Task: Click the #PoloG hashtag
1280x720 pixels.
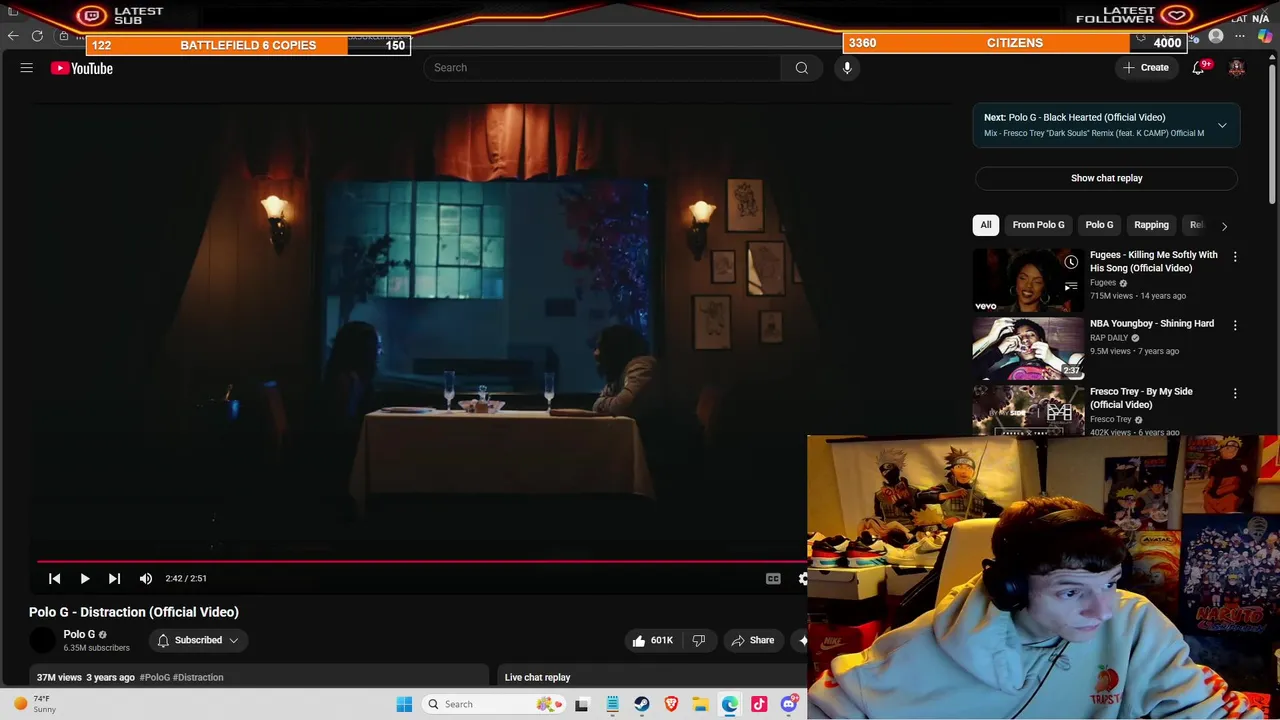Action: click(155, 677)
